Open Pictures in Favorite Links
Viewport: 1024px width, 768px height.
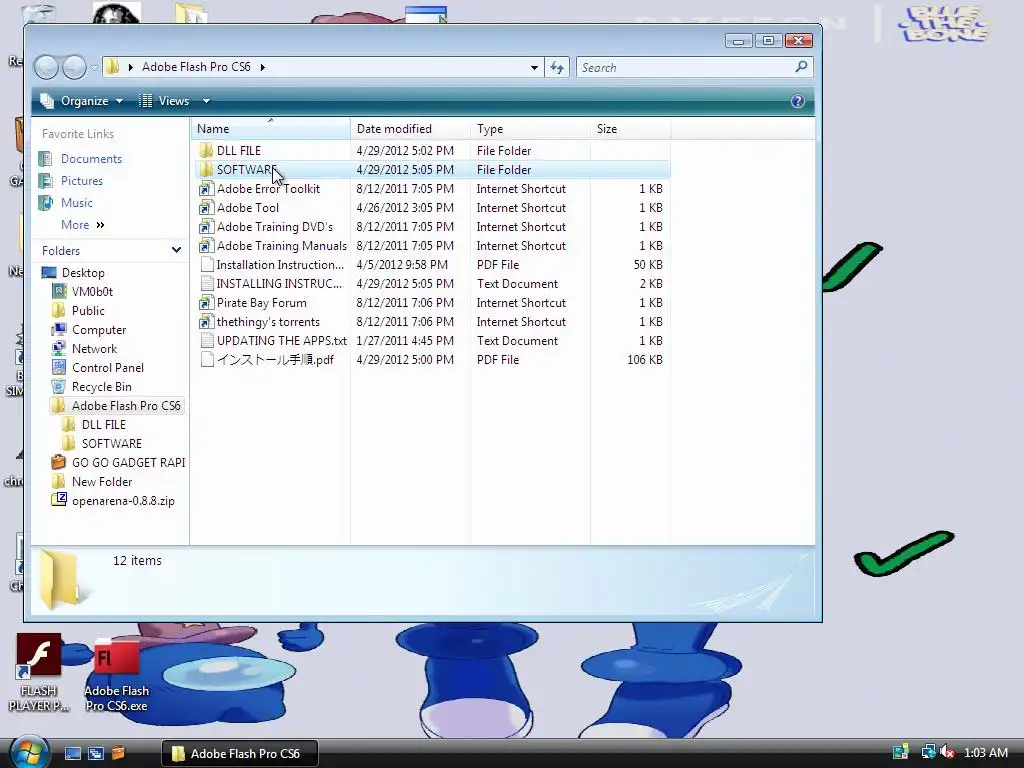coord(82,181)
